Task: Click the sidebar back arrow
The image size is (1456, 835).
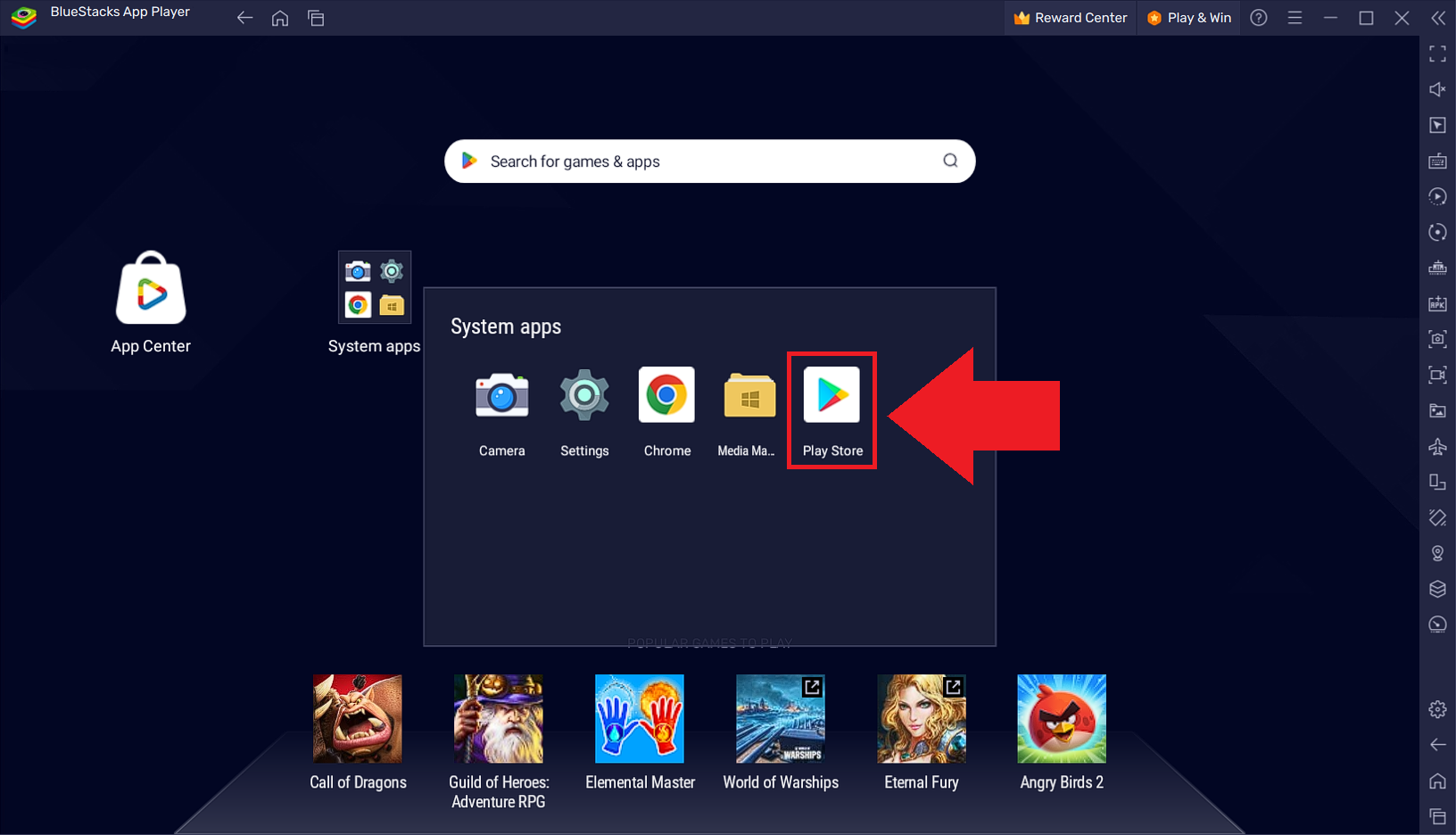Action: click(x=1437, y=745)
